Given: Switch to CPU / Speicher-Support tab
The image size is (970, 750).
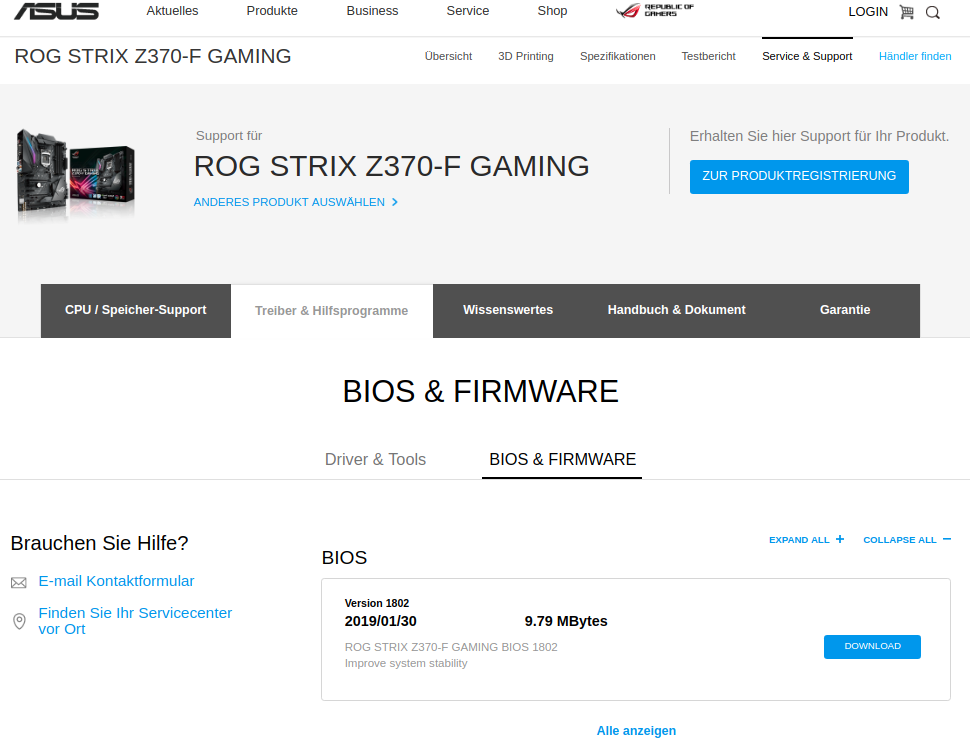Looking at the screenshot, I should pos(135,310).
